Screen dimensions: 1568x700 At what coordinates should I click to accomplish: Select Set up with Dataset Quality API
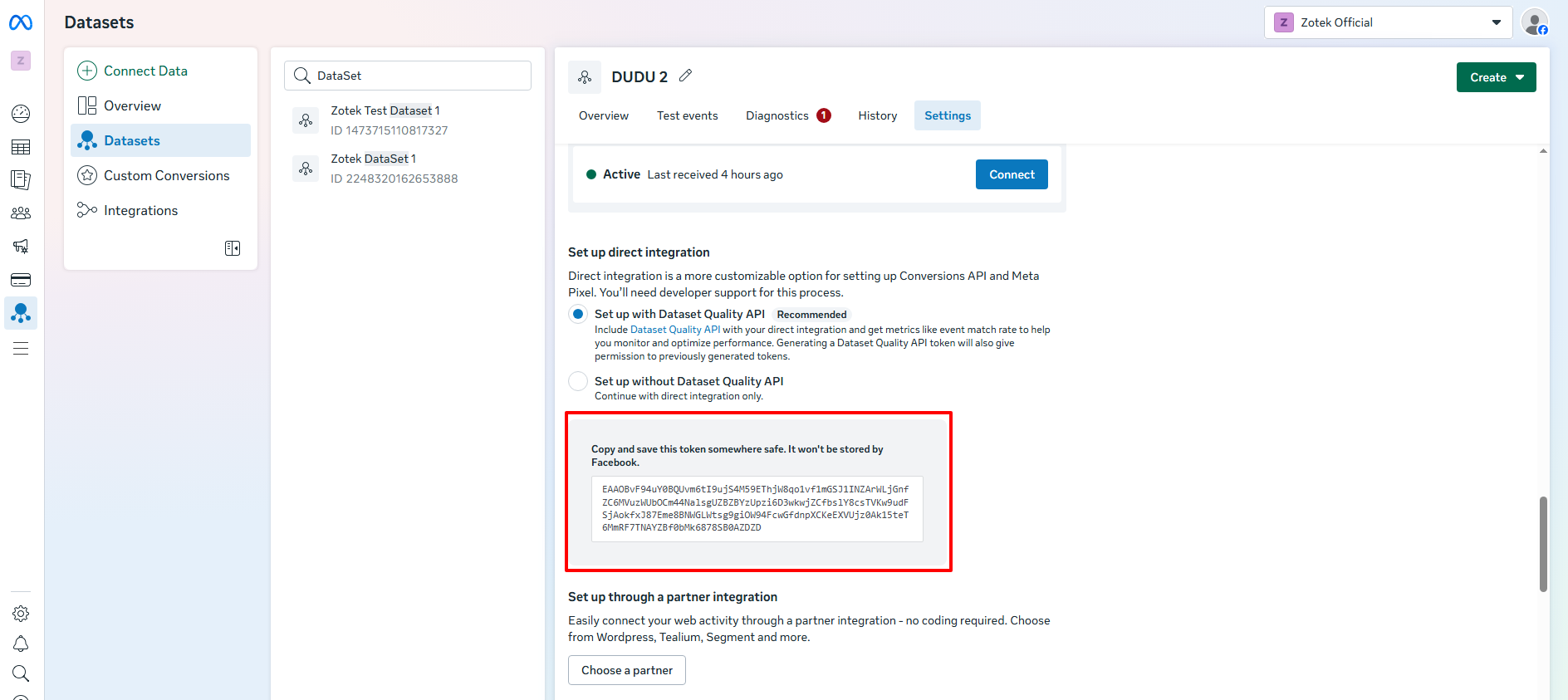point(578,315)
